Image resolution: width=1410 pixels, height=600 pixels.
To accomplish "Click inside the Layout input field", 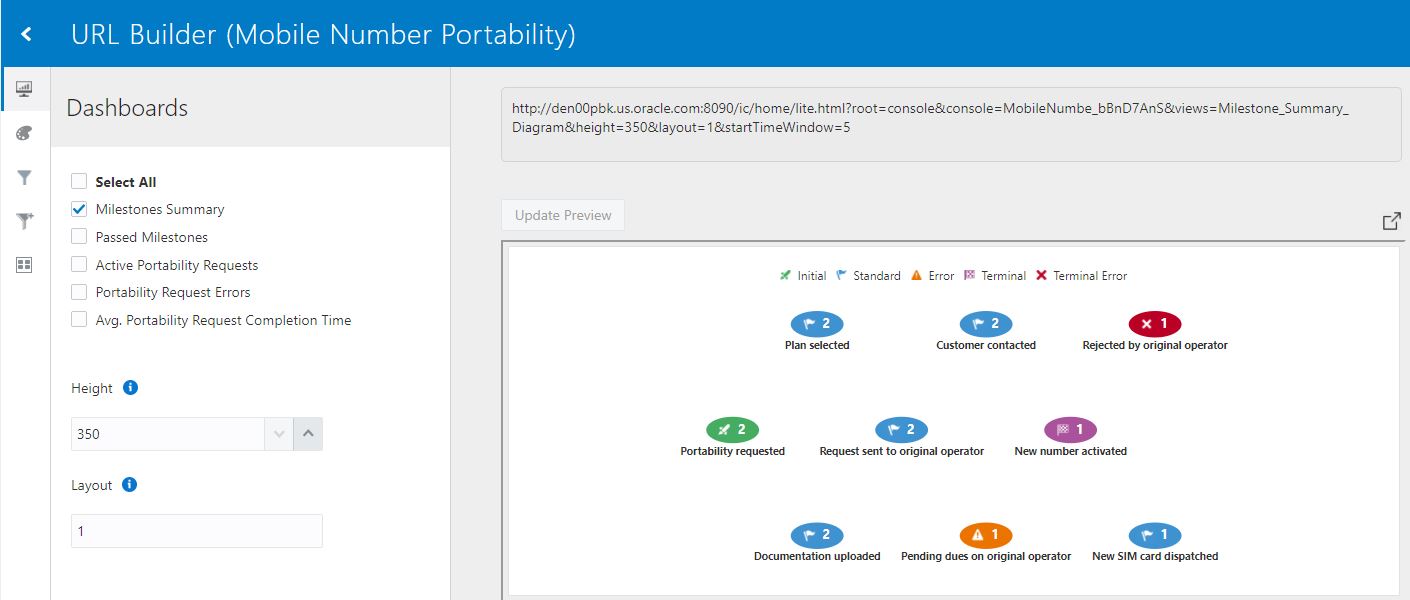I will click(196, 530).
